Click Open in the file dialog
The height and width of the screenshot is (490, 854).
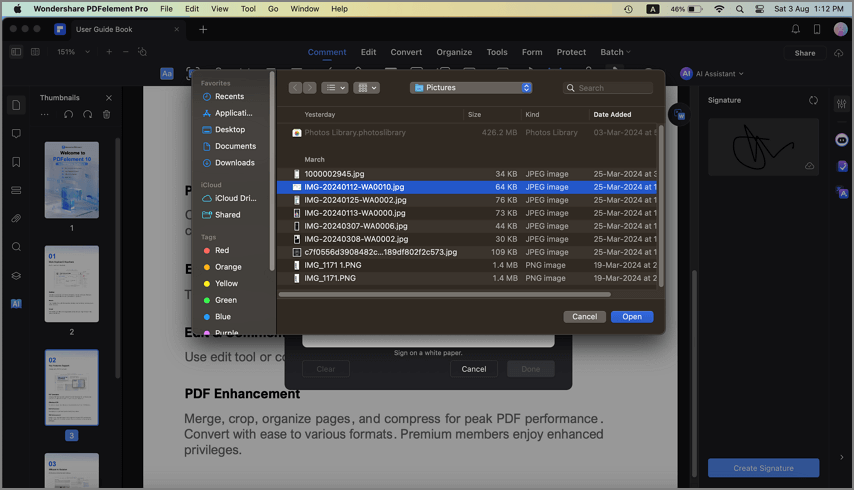click(632, 317)
